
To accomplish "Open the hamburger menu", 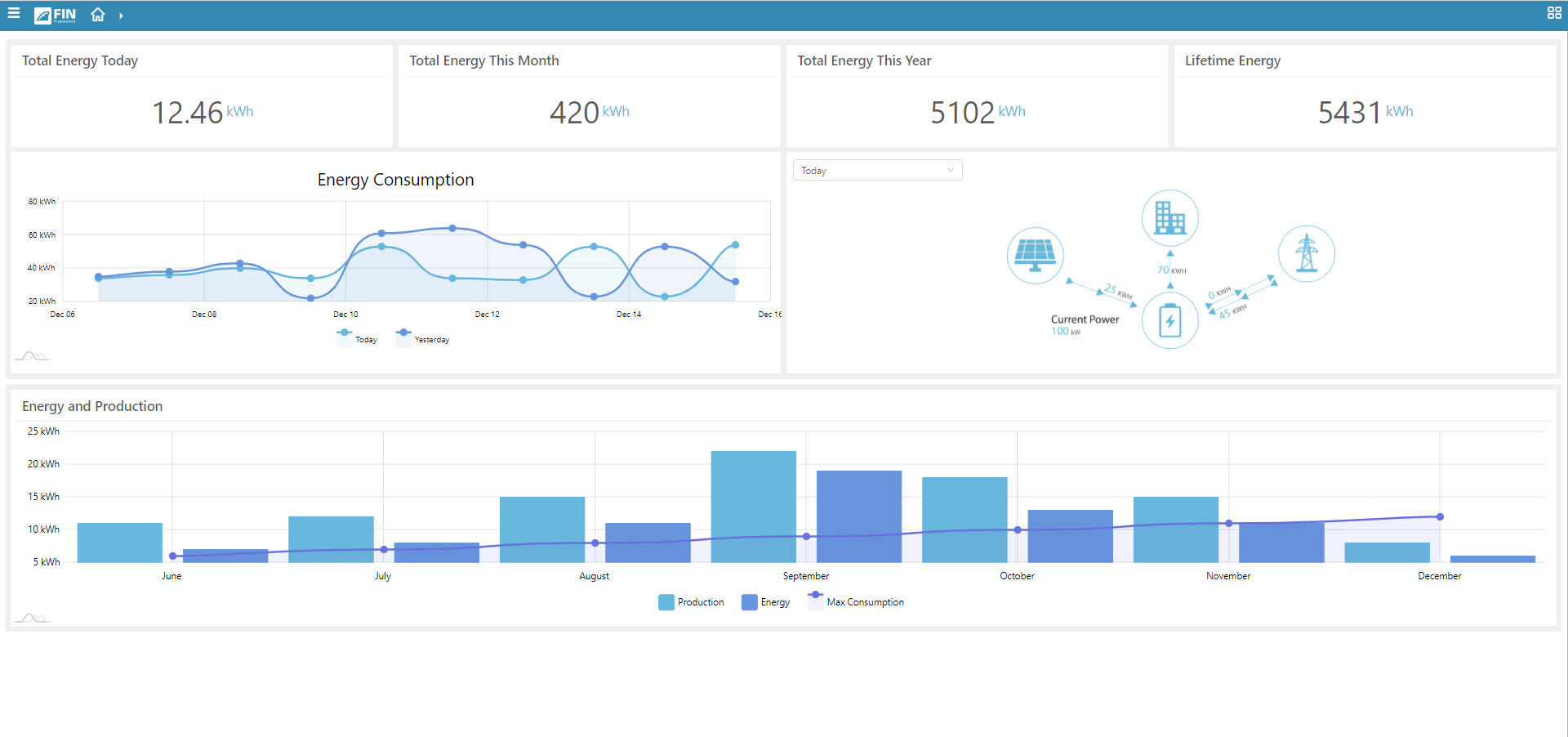I will click(x=14, y=14).
